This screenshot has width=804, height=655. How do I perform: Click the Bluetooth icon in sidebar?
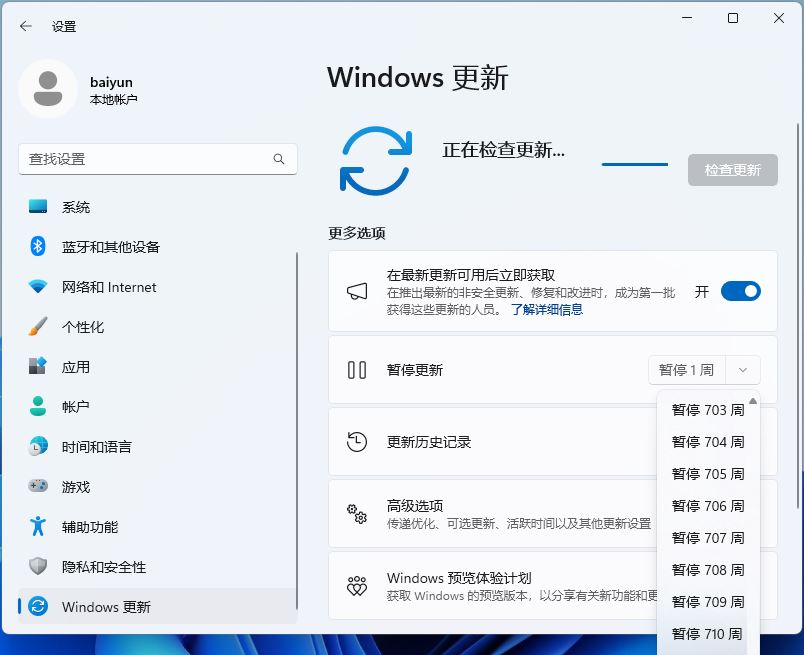(38, 247)
